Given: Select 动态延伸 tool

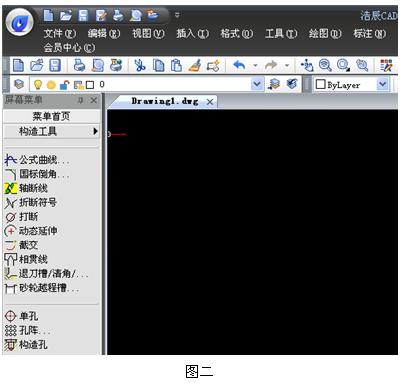Looking at the screenshot, I should click(x=31, y=231).
